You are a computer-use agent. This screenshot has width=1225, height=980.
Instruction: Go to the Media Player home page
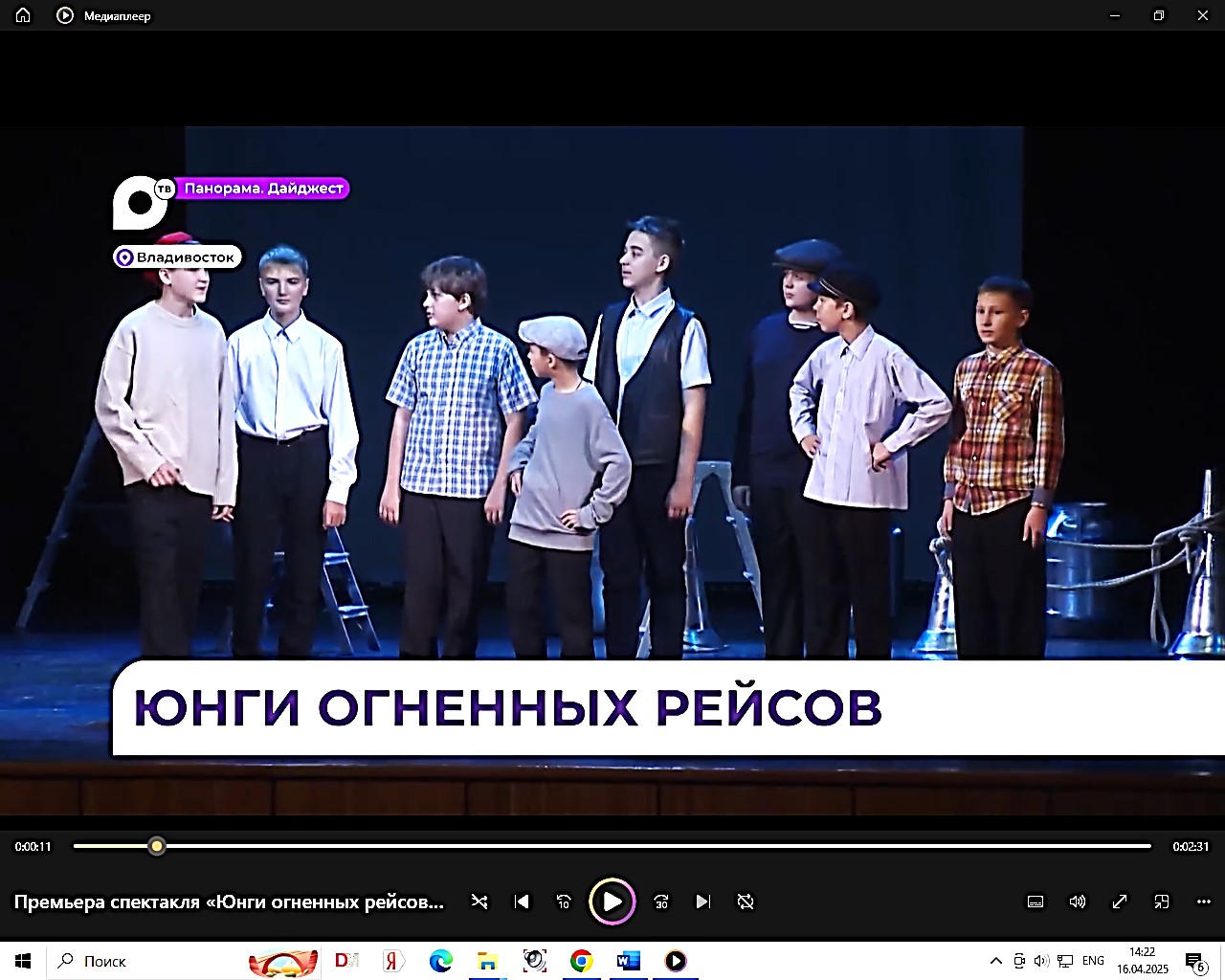pos(23,15)
